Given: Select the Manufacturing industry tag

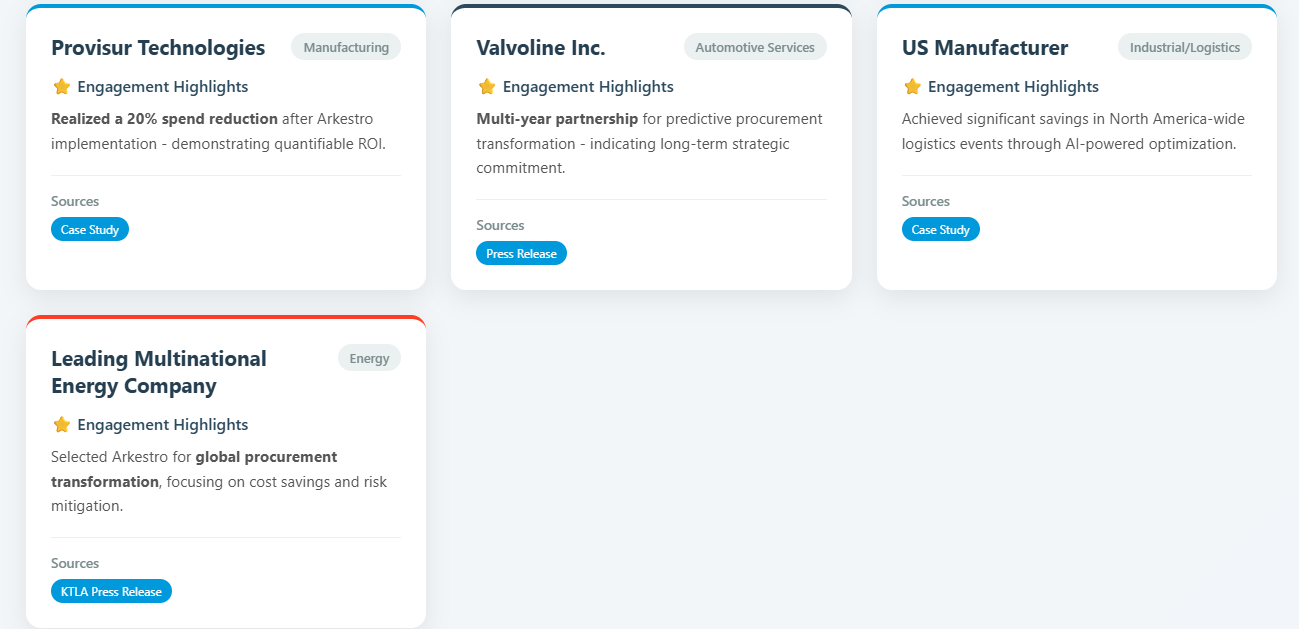Looking at the screenshot, I should pos(346,47).
